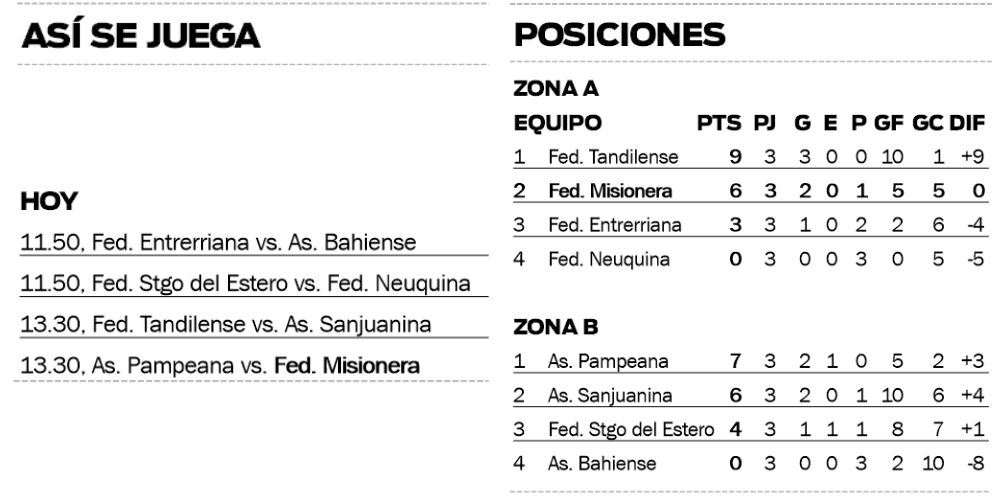Open the Tandilense vs. Sanjuanina 13.30 match

point(225,325)
